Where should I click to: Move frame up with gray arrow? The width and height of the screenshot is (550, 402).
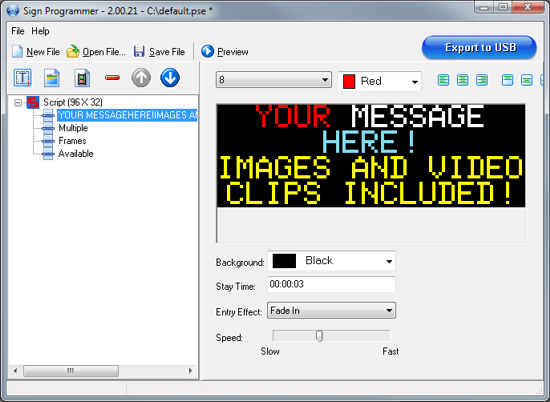tap(141, 78)
